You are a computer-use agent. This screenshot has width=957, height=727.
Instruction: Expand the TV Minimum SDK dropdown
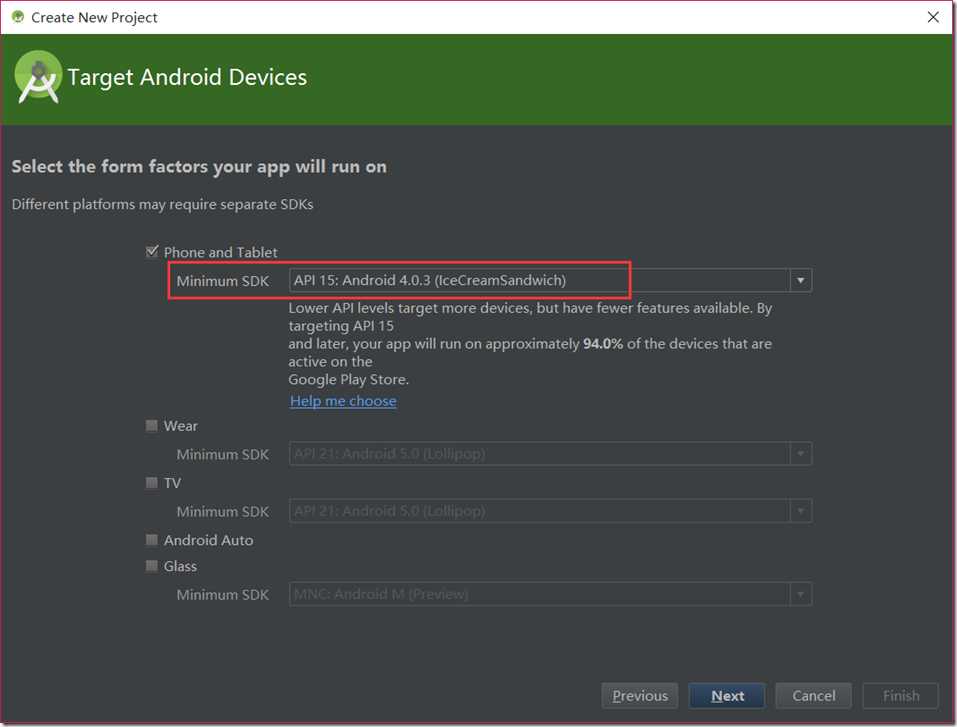(x=800, y=511)
